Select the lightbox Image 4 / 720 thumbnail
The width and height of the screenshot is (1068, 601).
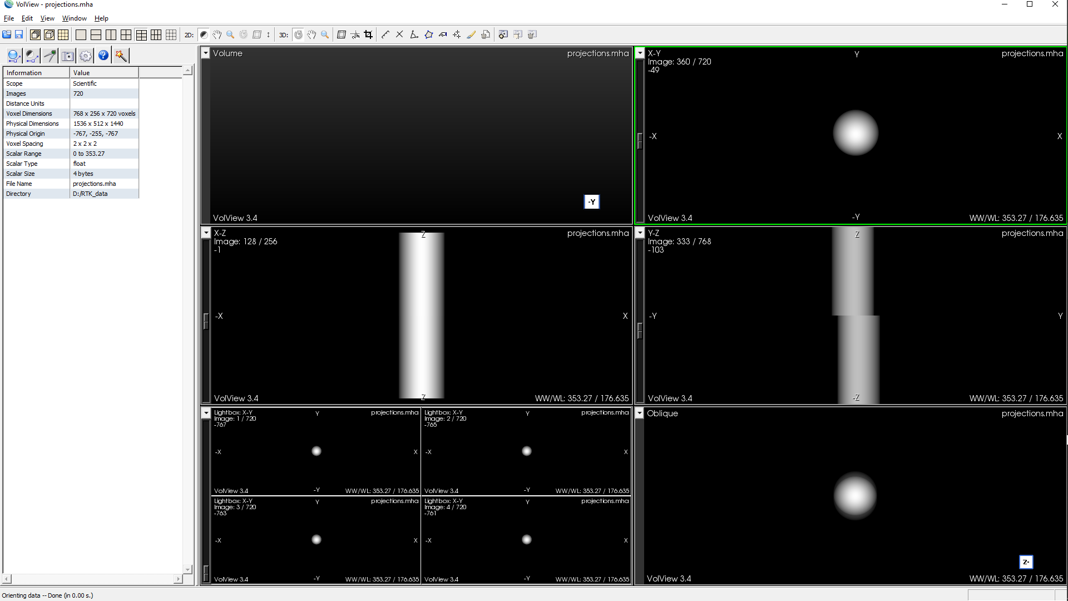tap(527, 540)
